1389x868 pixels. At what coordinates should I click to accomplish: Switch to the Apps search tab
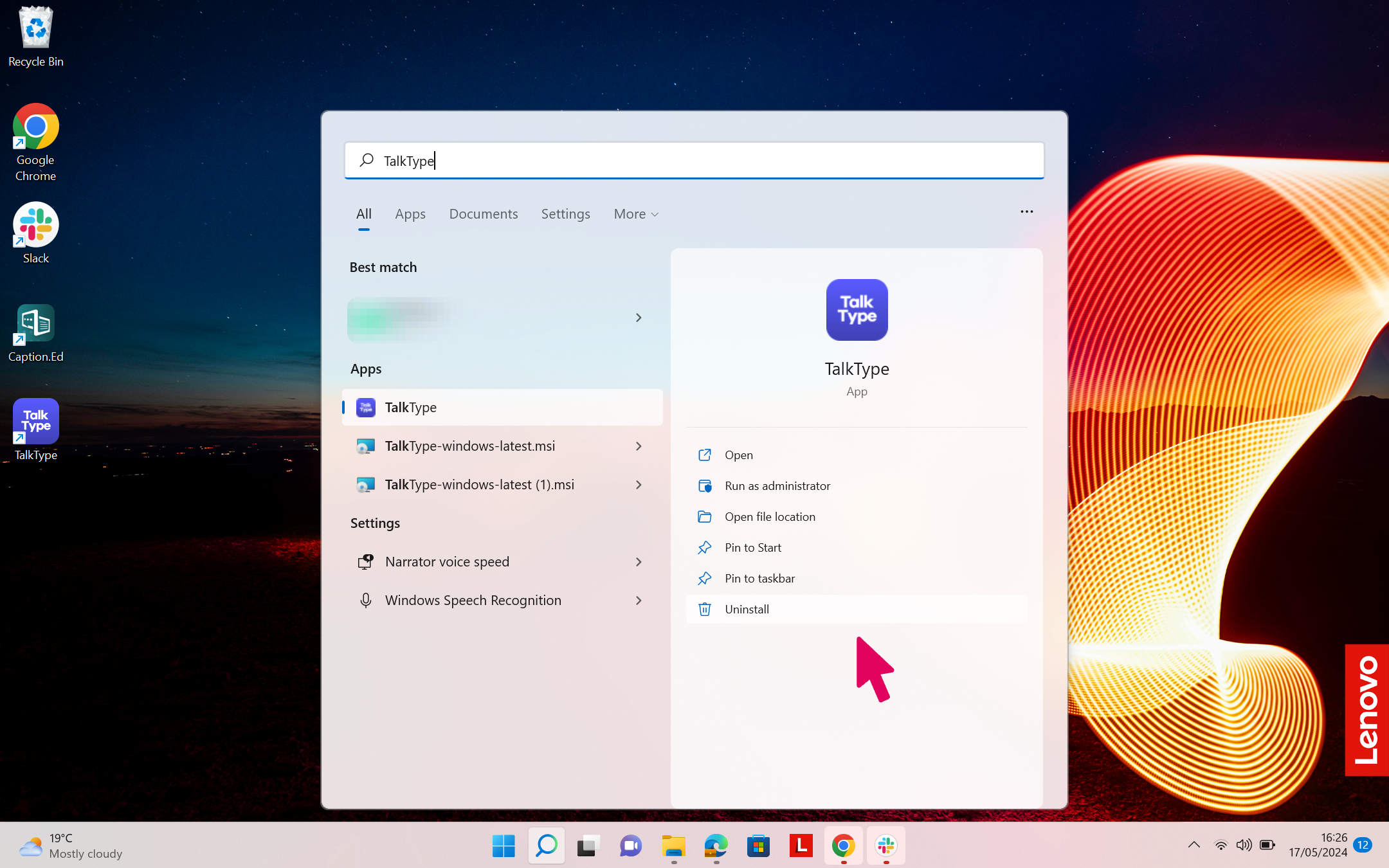click(410, 214)
